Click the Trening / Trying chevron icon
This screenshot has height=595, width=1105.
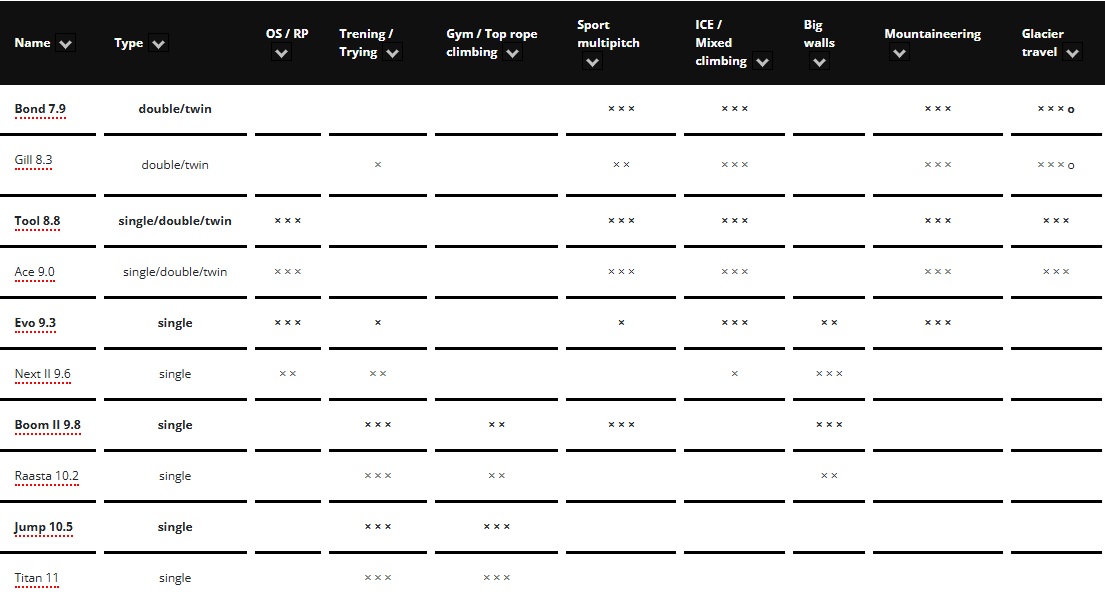(393, 53)
